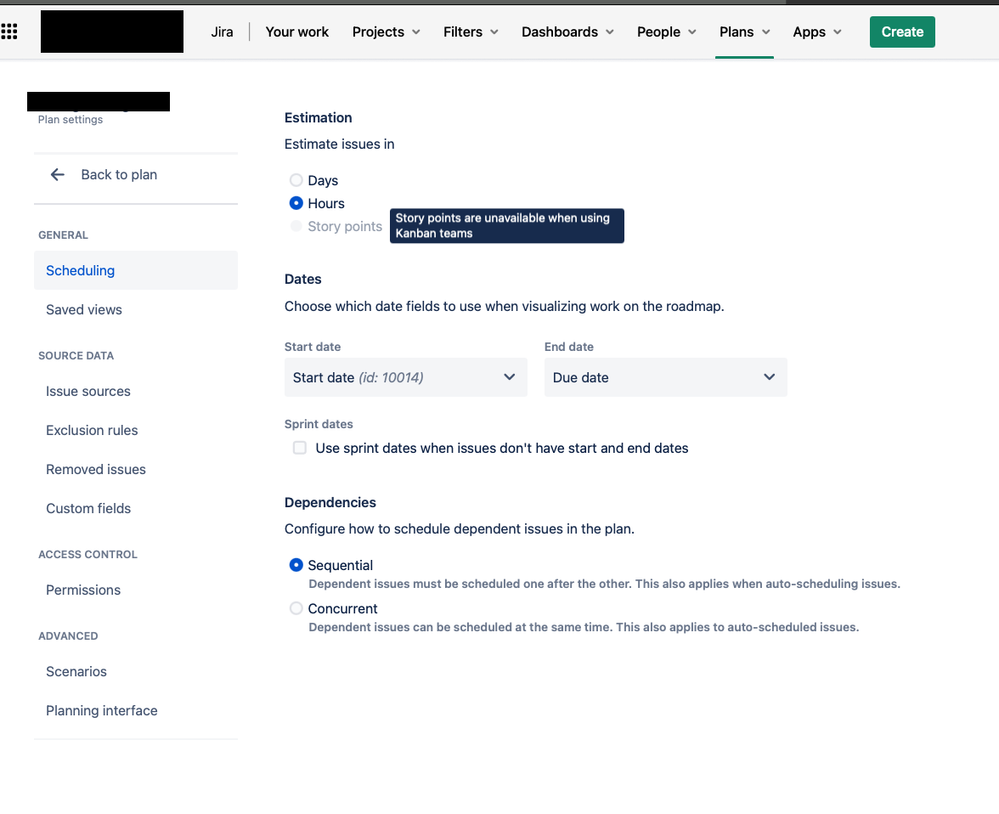Select the Days estimation radio button
Viewport: 999px width, 814px height.
coord(296,180)
